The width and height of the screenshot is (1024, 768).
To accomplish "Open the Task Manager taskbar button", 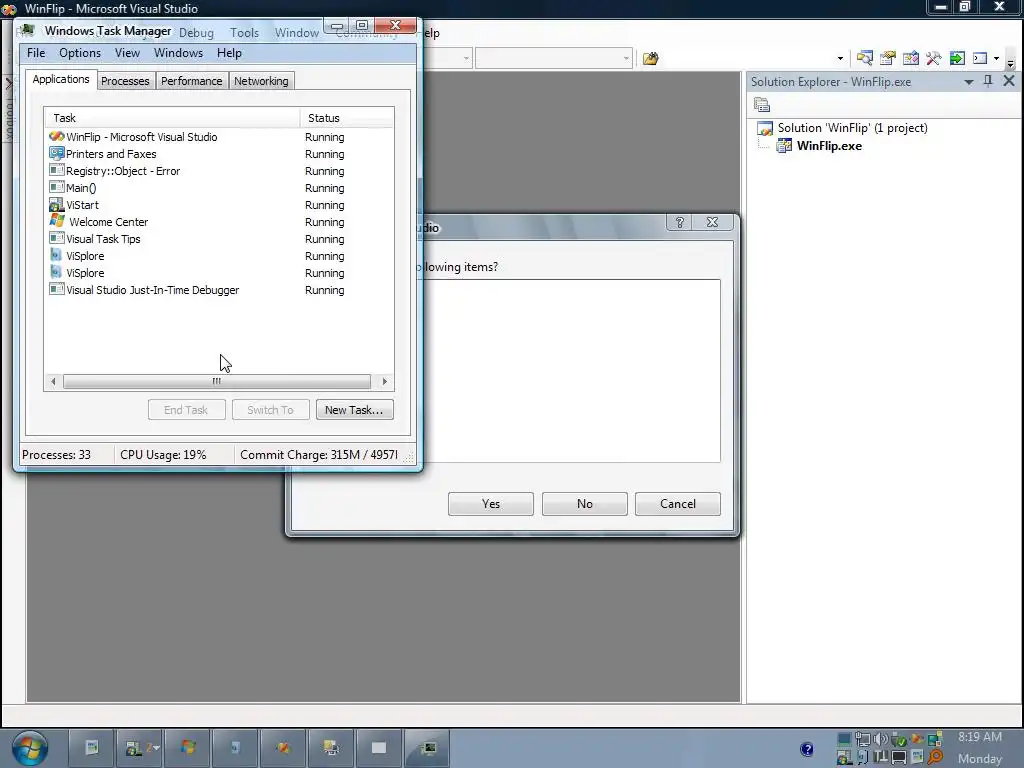I will (x=428, y=748).
